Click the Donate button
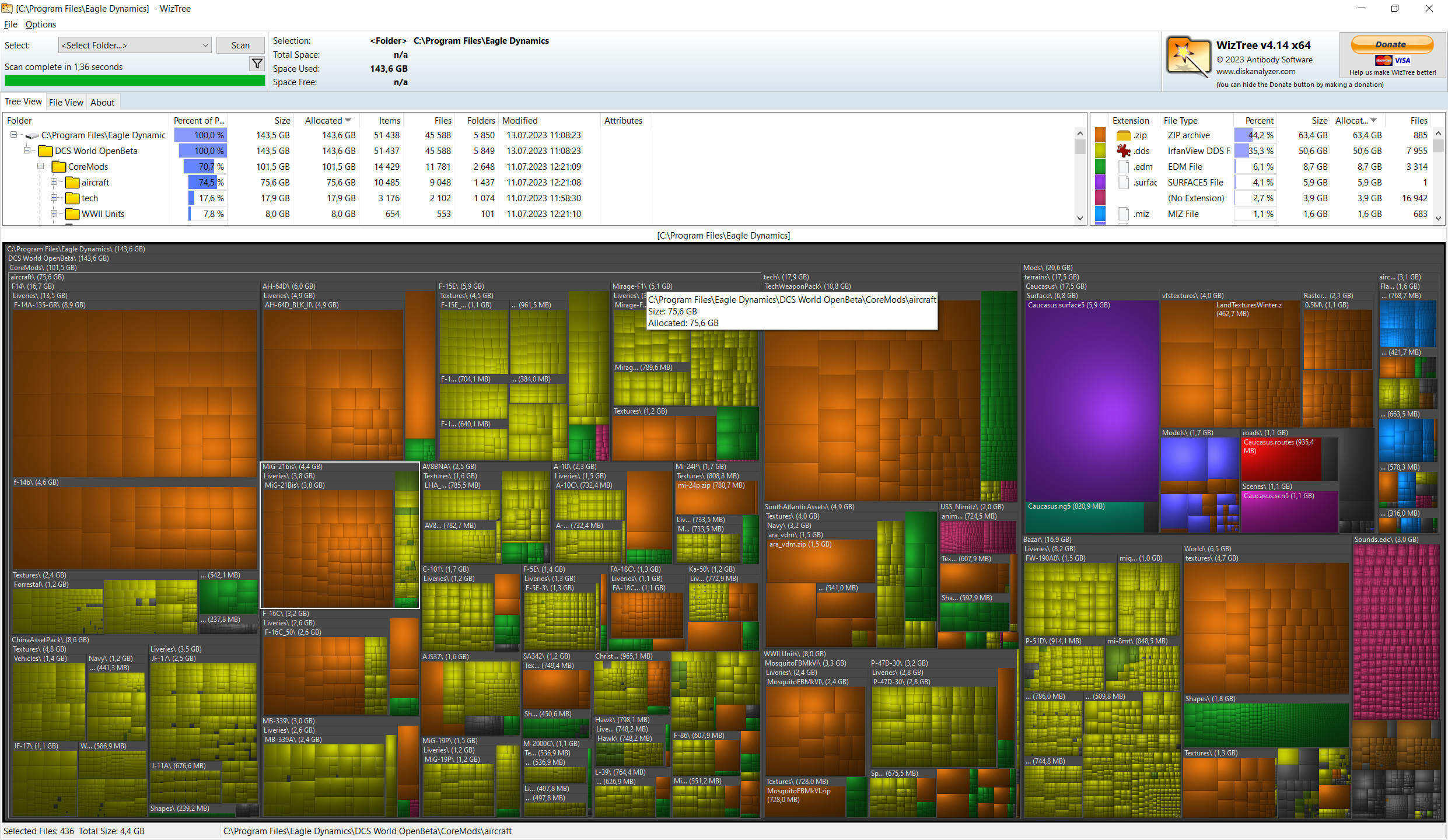1448x840 pixels. pyautogui.click(x=1392, y=44)
